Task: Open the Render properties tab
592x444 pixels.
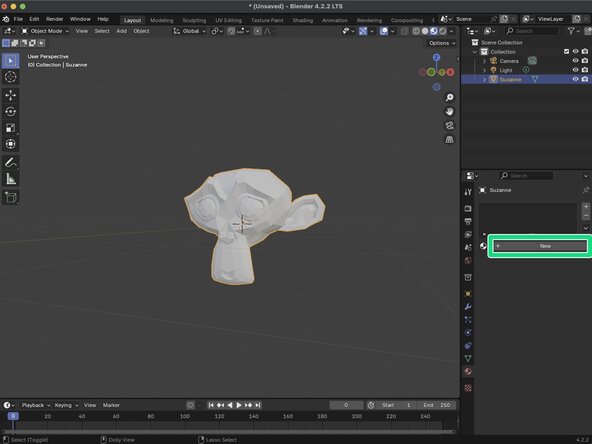Action: 468,208
